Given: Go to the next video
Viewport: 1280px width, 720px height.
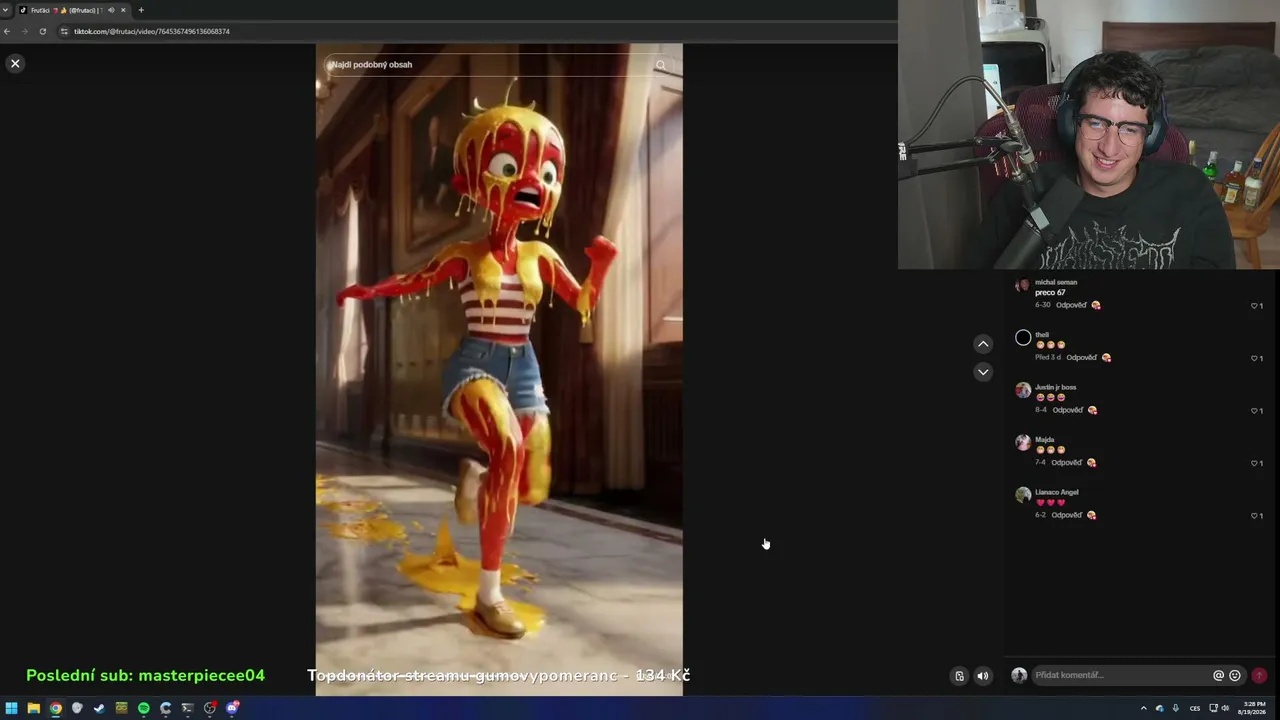Looking at the screenshot, I should pos(983,372).
